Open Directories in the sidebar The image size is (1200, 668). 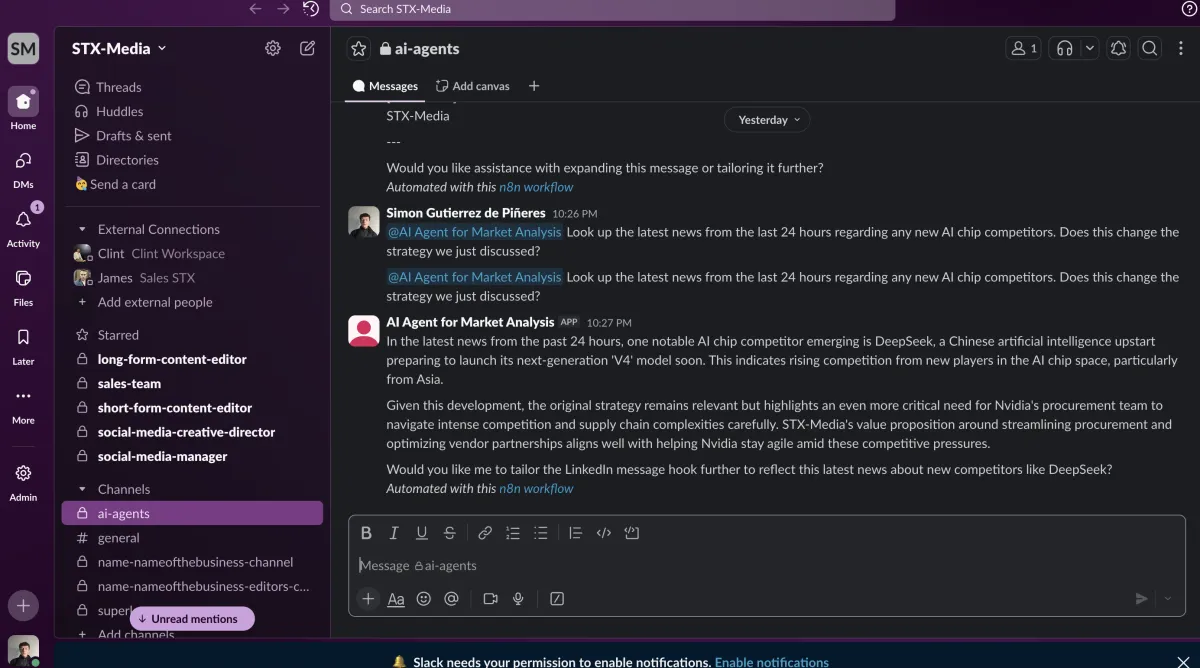(192, 160)
